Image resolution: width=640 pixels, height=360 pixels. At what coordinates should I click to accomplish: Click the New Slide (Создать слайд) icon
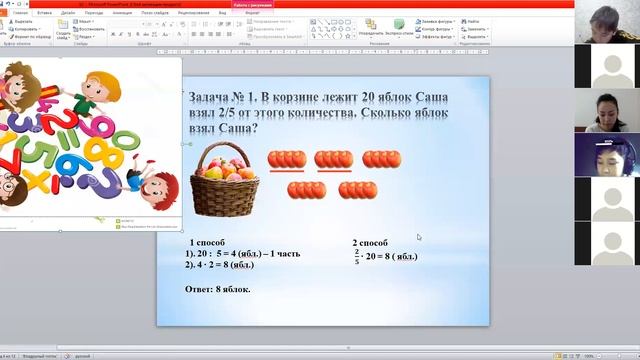coord(63,24)
